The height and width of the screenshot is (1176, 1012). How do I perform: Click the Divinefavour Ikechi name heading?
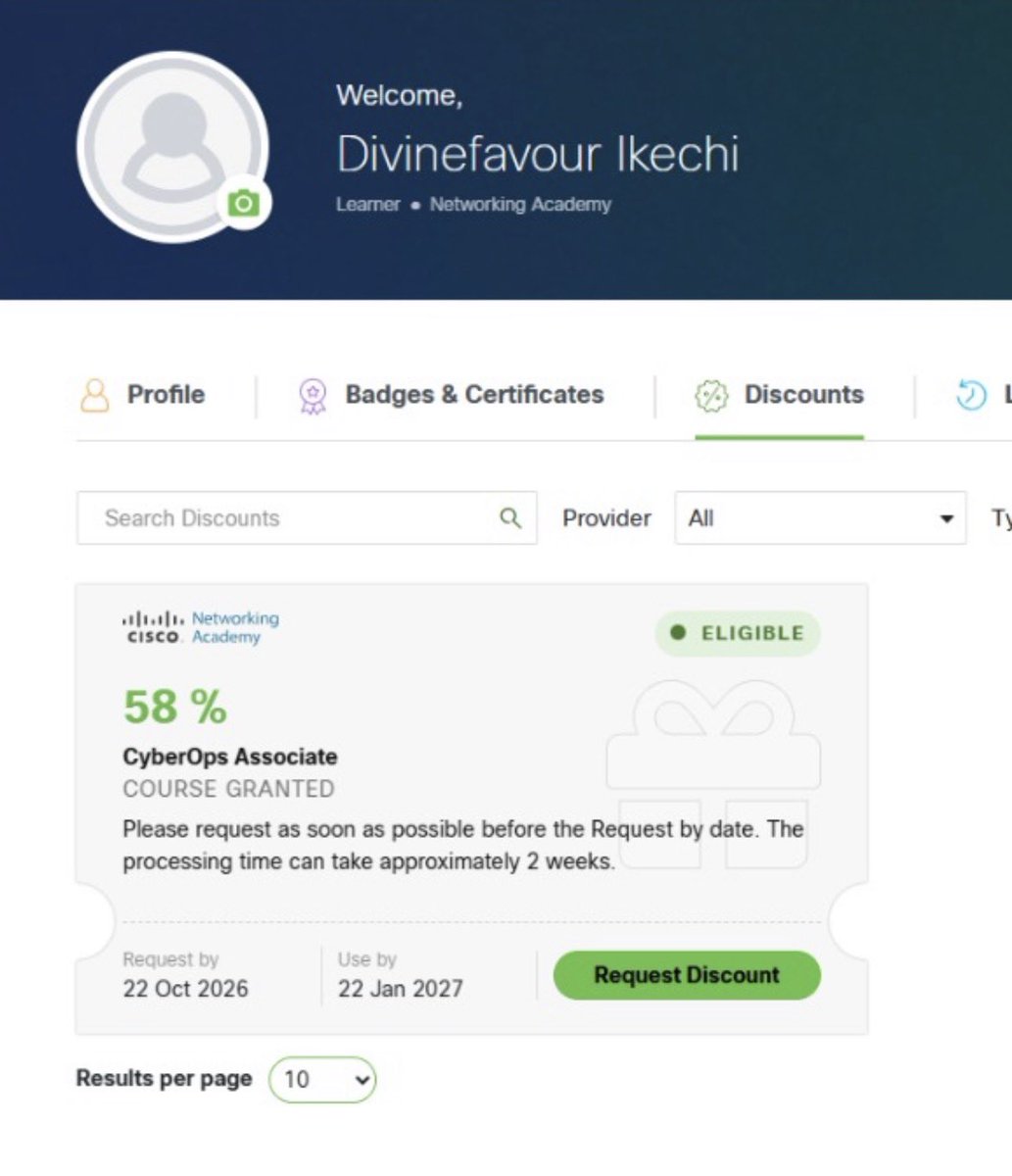(x=538, y=154)
